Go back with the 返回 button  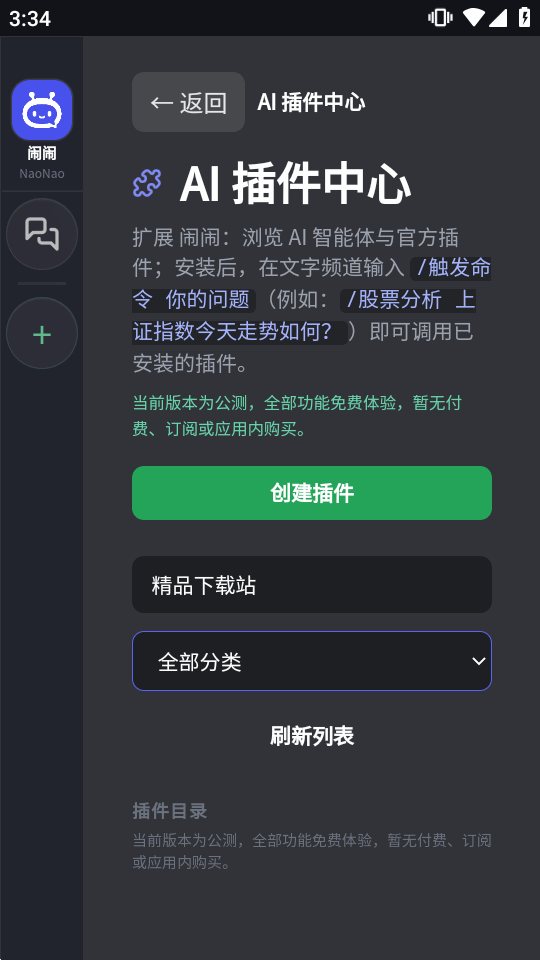point(189,102)
